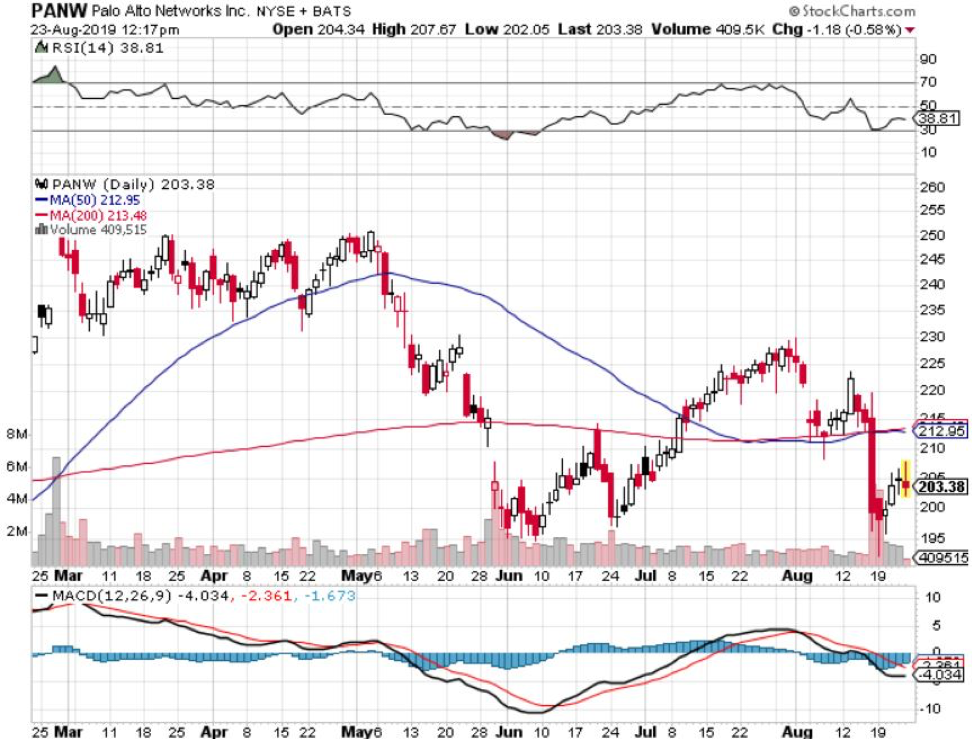Screen dimensions: 972x739
Task: Select the Last 203.38 header value
Action: pyautogui.click(x=599, y=29)
